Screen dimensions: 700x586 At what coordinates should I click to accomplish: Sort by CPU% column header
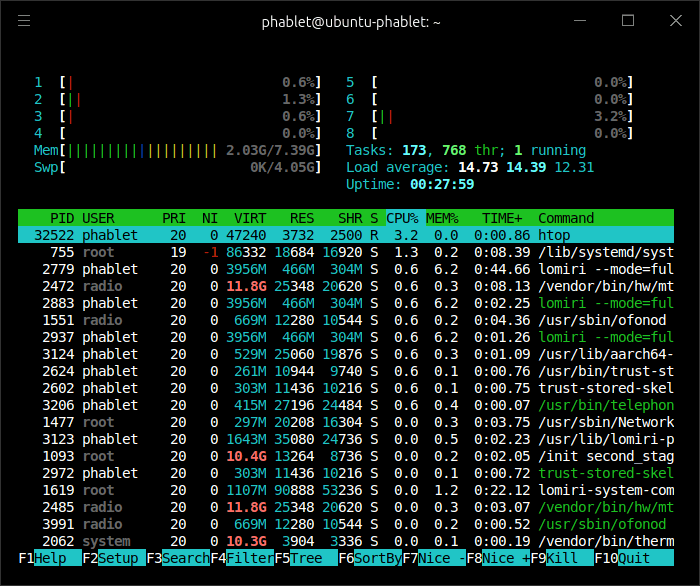click(402, 218)
